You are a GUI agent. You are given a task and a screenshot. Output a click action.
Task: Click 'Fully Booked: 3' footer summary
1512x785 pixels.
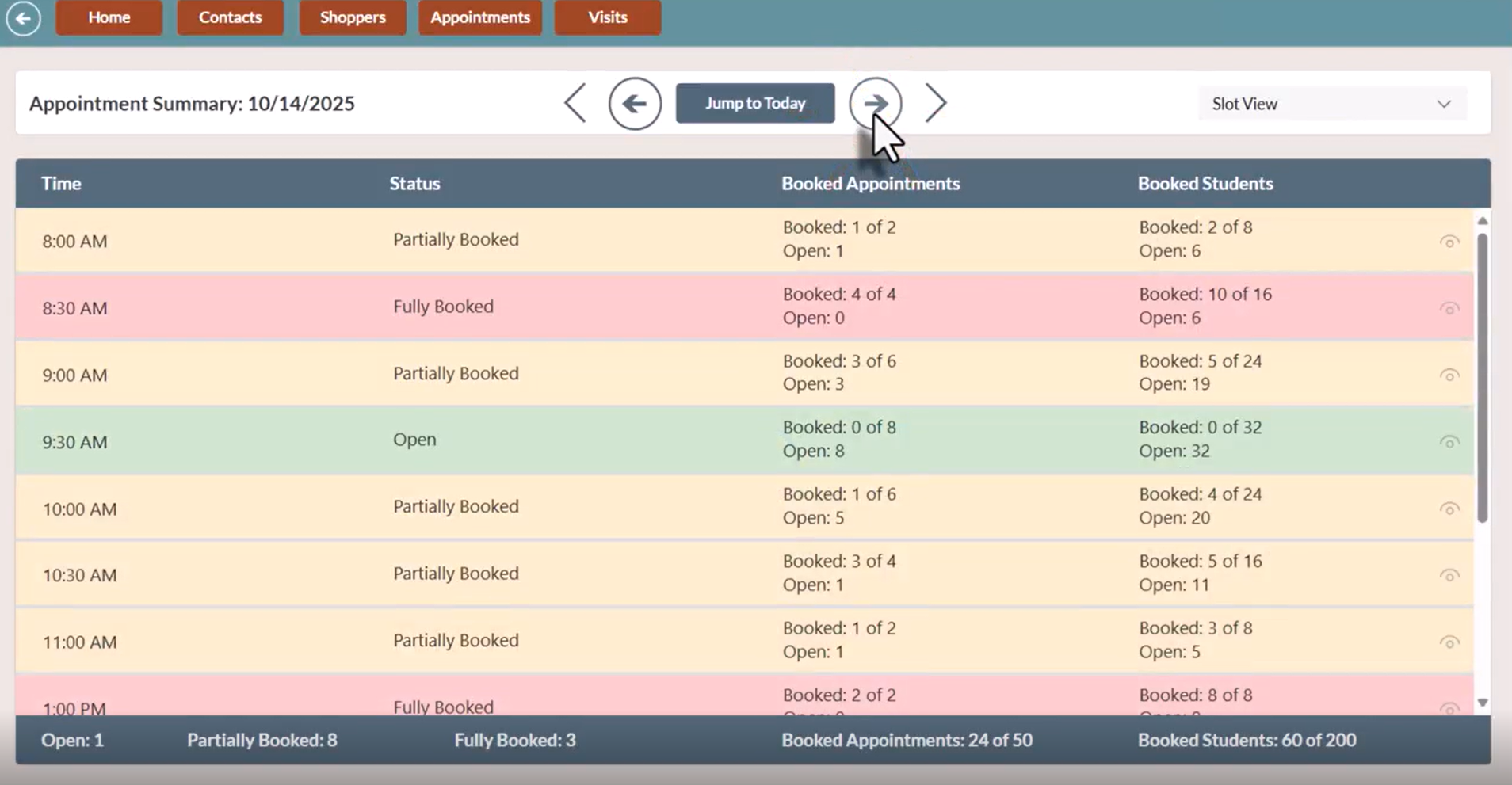(x=515, y=740)
